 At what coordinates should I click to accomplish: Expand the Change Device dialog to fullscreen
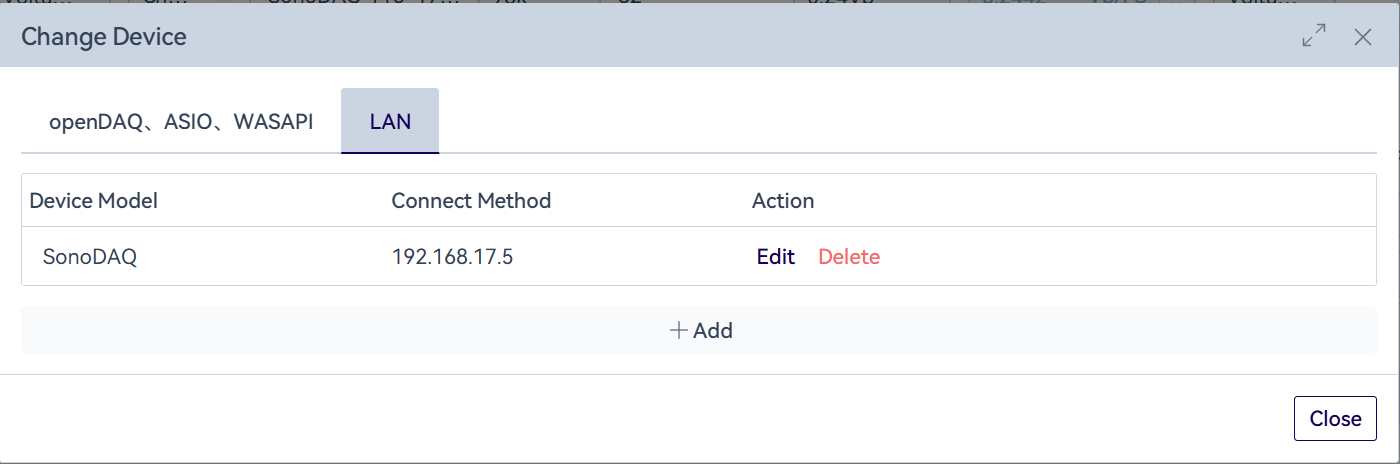click(1313, 37)
